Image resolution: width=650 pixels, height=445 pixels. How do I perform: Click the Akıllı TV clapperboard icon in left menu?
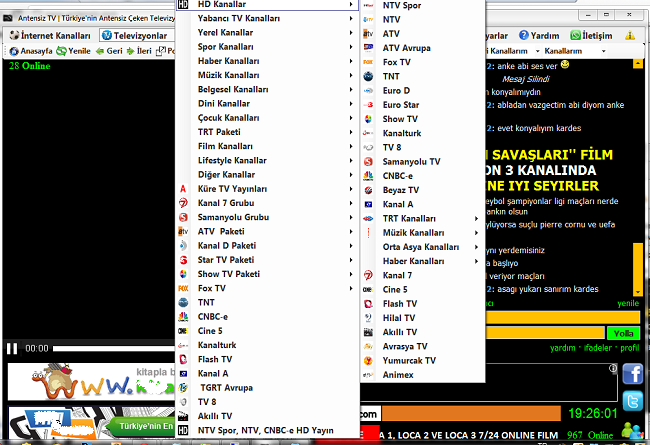(183, 416)
